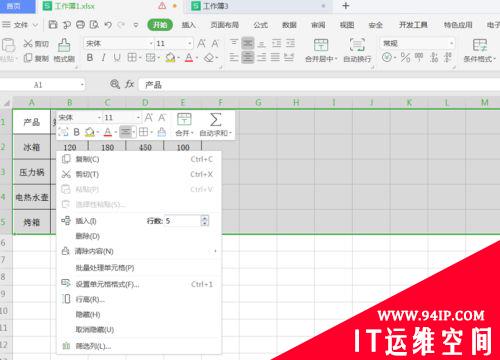
Task: Click the 行数 spinner arrows
Action: [205, 221]
